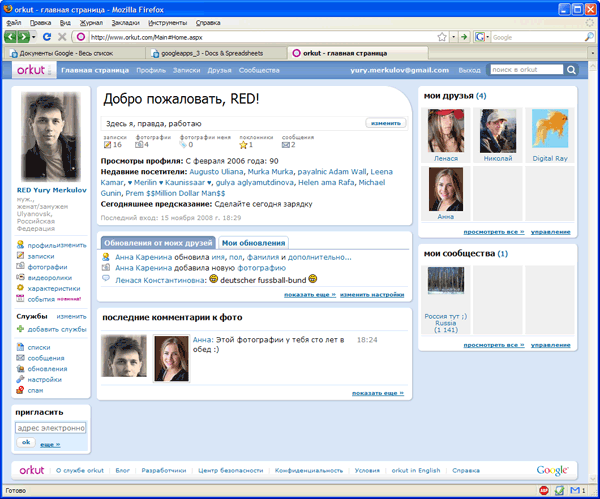Bookmark the page with the star icon

[x=442, y=37]
